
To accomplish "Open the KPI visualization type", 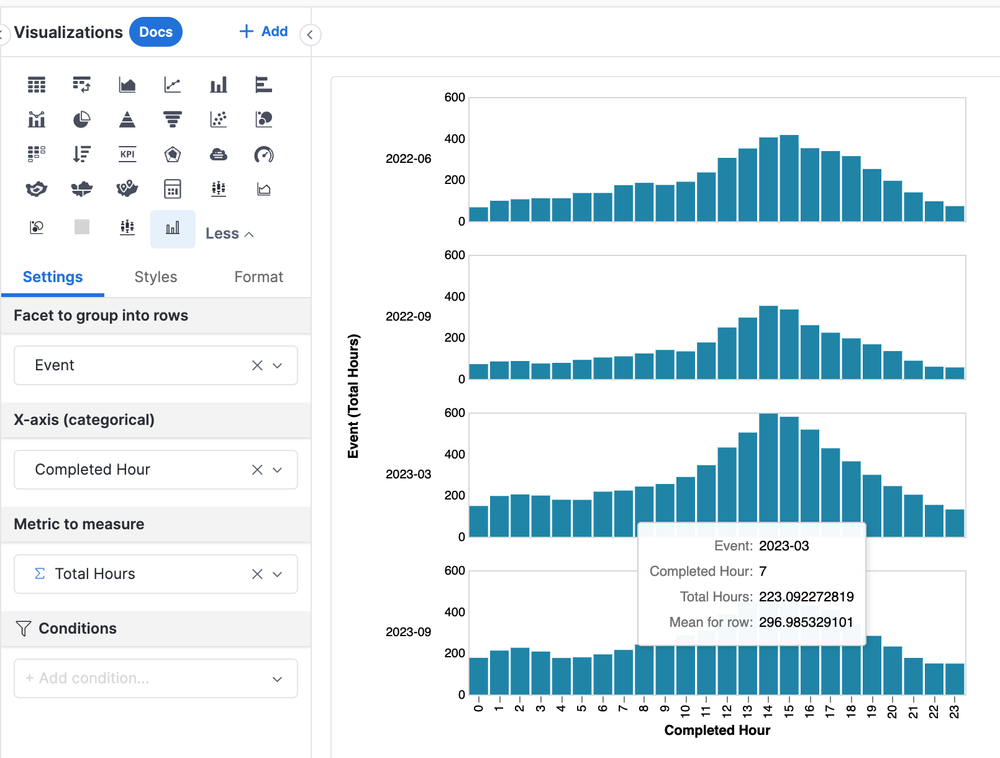I will 127,154.
